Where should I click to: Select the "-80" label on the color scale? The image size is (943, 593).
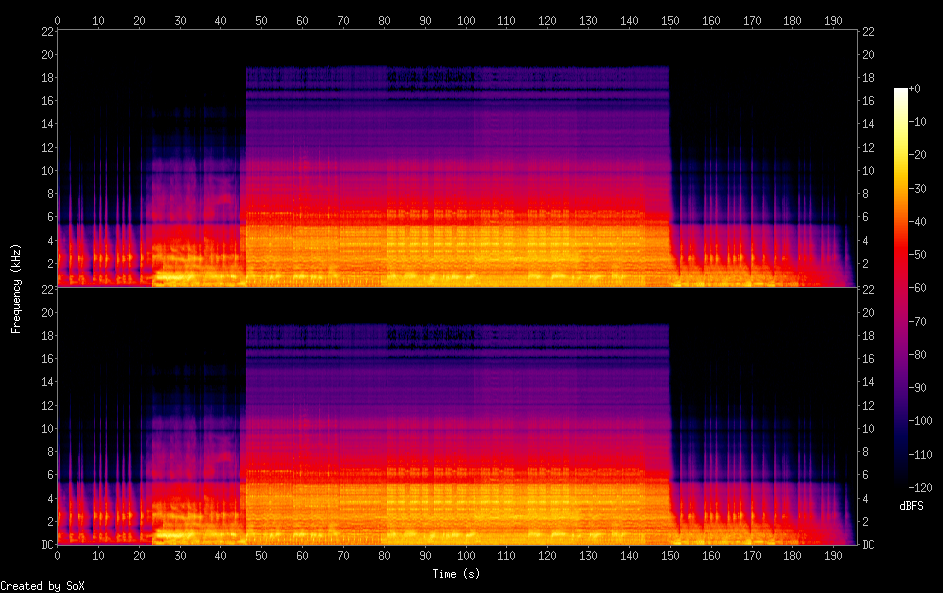pyautogui.click(x=917, y=354)
